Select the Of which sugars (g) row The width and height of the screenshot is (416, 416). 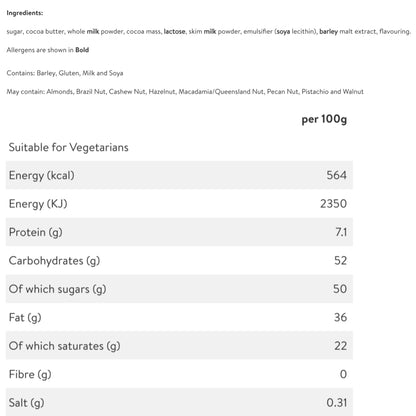[x=179, y=289]
